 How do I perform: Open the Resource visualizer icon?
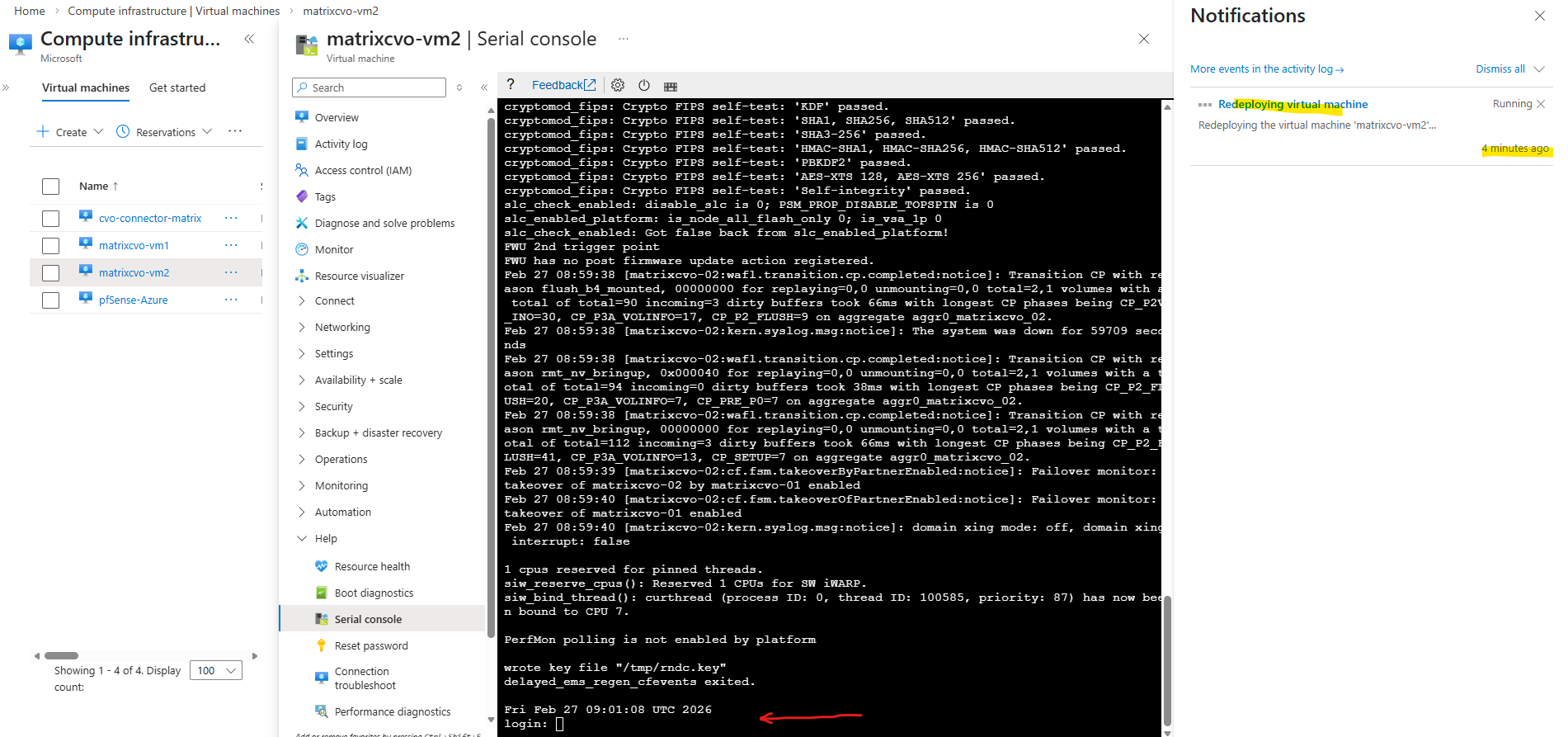coord(302,276)
